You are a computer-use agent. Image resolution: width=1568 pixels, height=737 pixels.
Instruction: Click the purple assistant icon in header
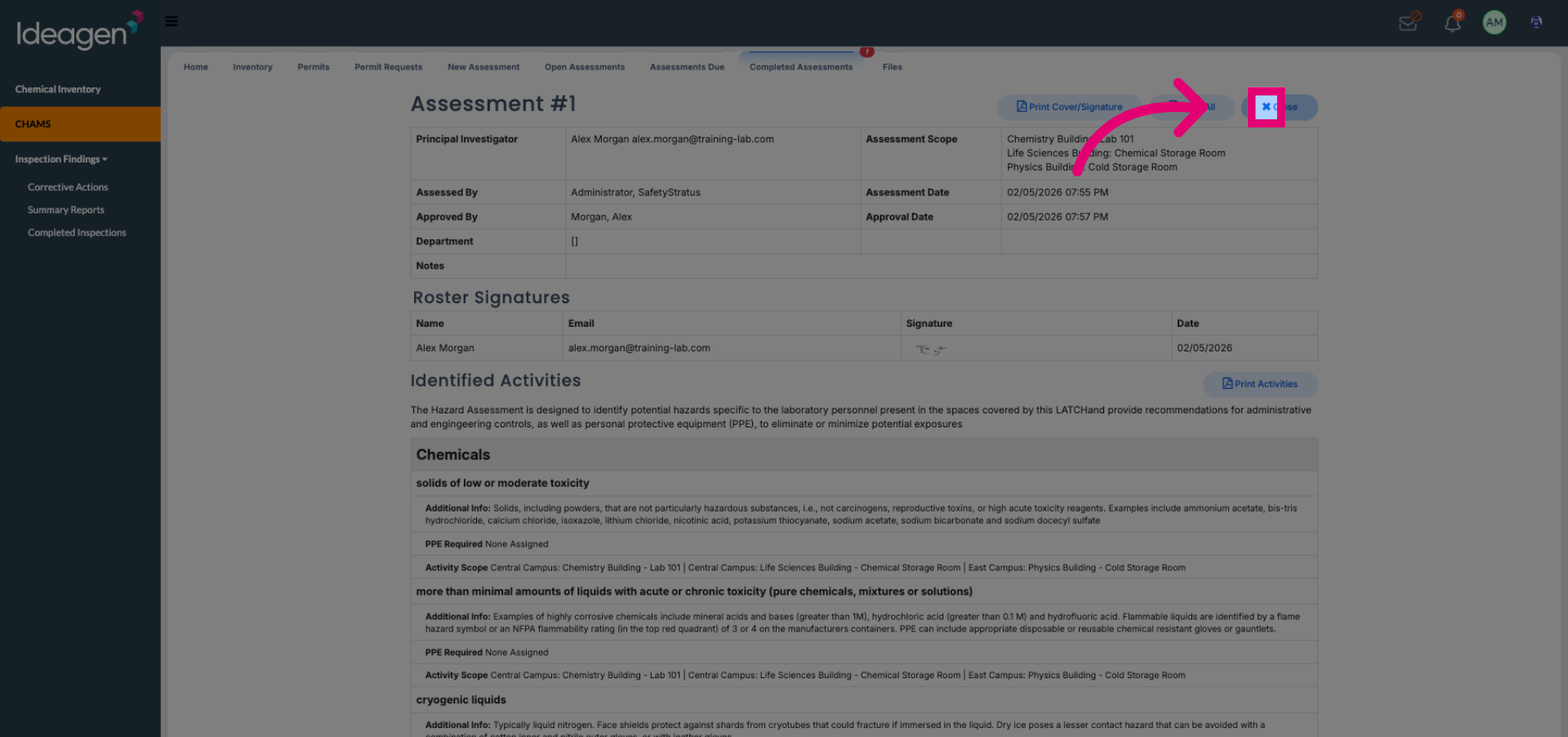(x=1536, y=22)
